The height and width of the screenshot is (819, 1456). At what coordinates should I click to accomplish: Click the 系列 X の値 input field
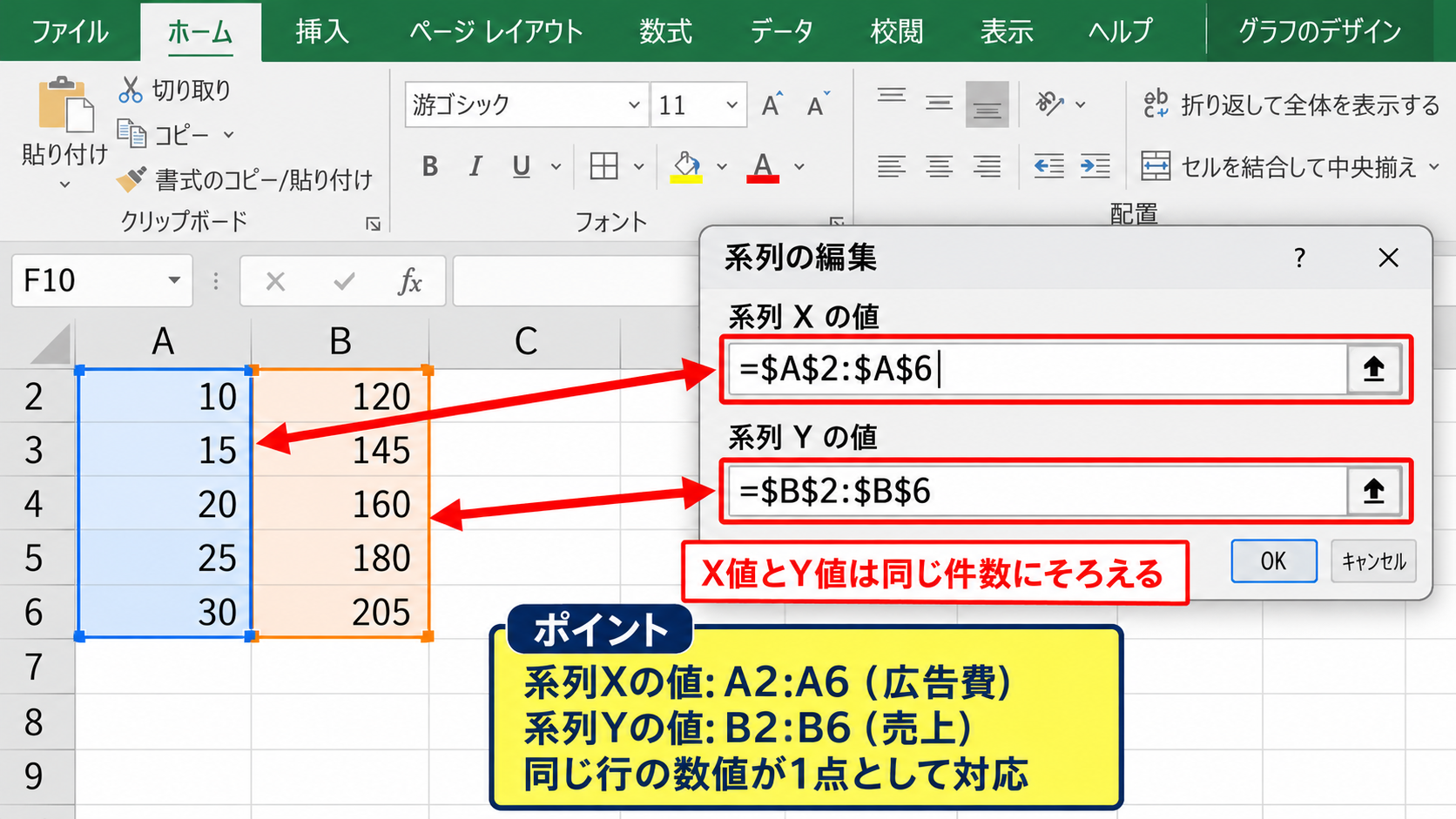(x=1038, y=369)
